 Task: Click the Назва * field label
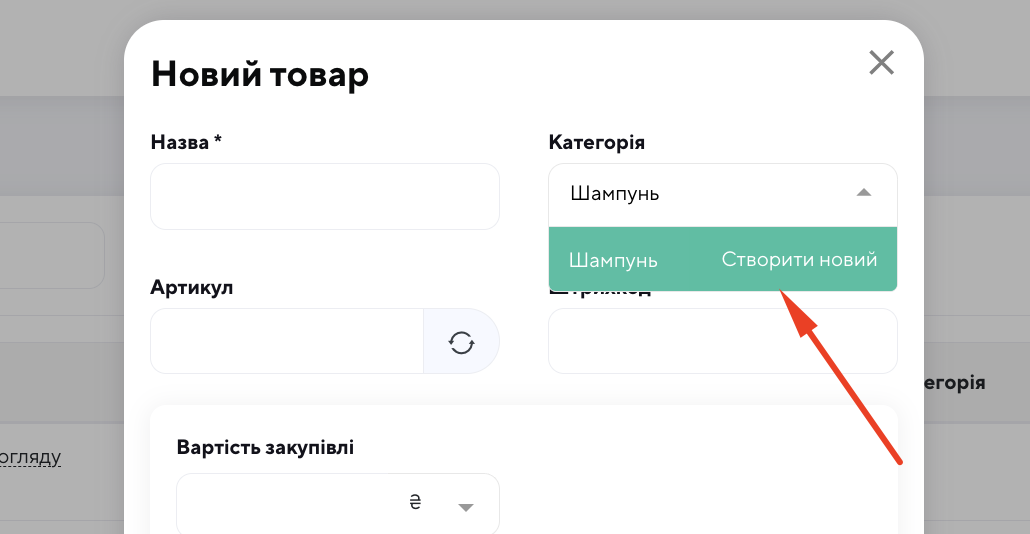pyautogui.click(x=186, y=142)
